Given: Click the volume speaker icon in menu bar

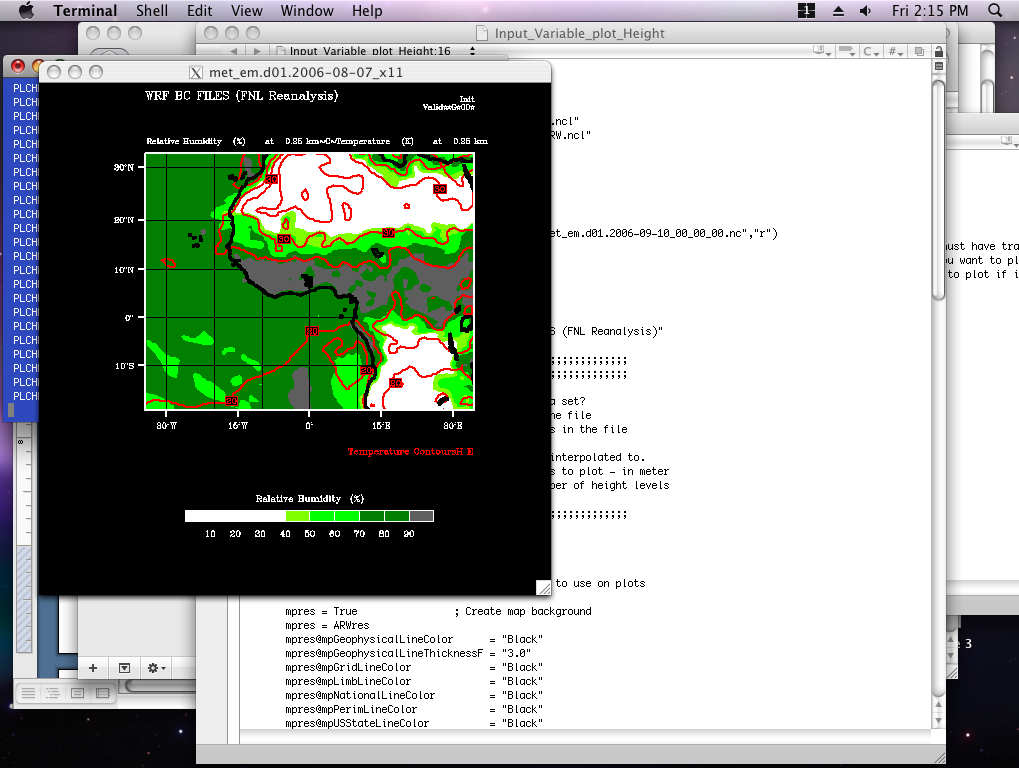Looking at the screenshot, I should click(865, 11).
